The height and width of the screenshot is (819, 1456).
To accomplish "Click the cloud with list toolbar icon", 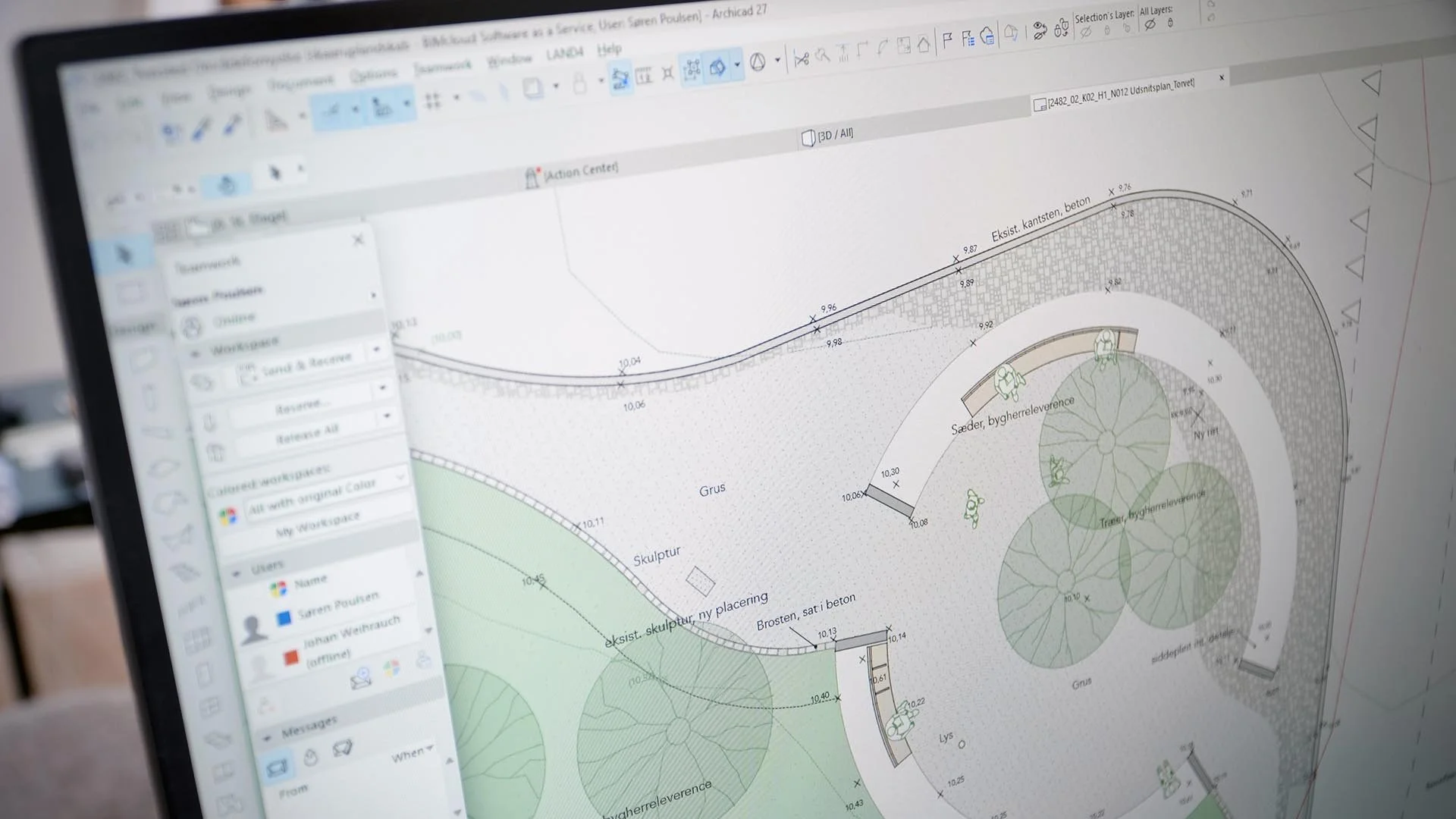I will 987,36.
